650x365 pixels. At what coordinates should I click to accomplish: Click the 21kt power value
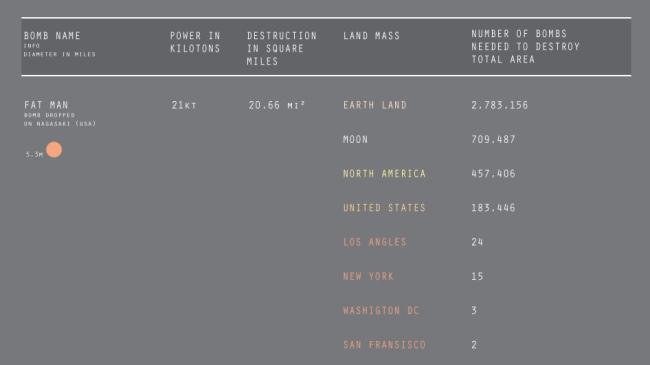coord(184,105)
